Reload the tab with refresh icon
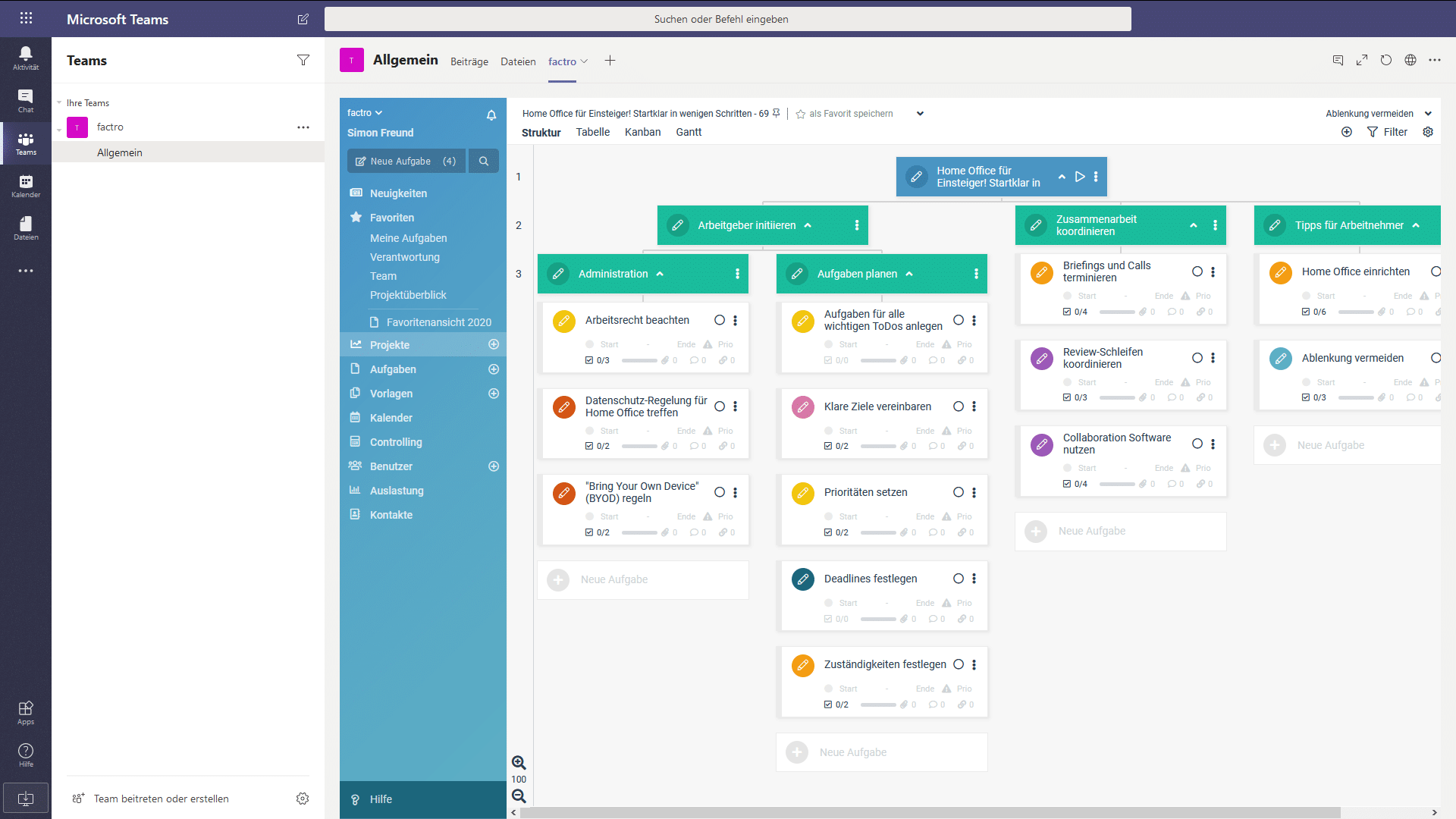Image resolution: width=1456 pixels, height=819 pixels. pyautogui.click(x=1386, y=61)
